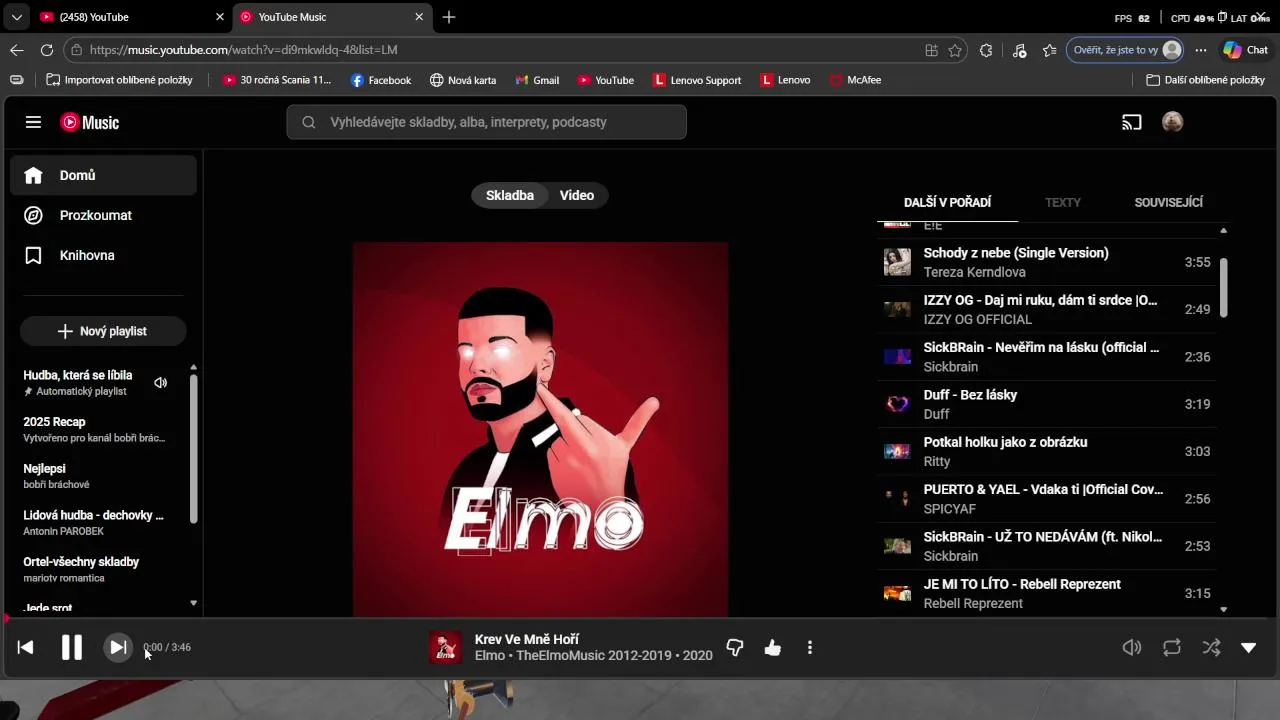The image size is (1280, 720).
Task: Play Duff - Bez lásky
Action: (x=1047, y=404)
